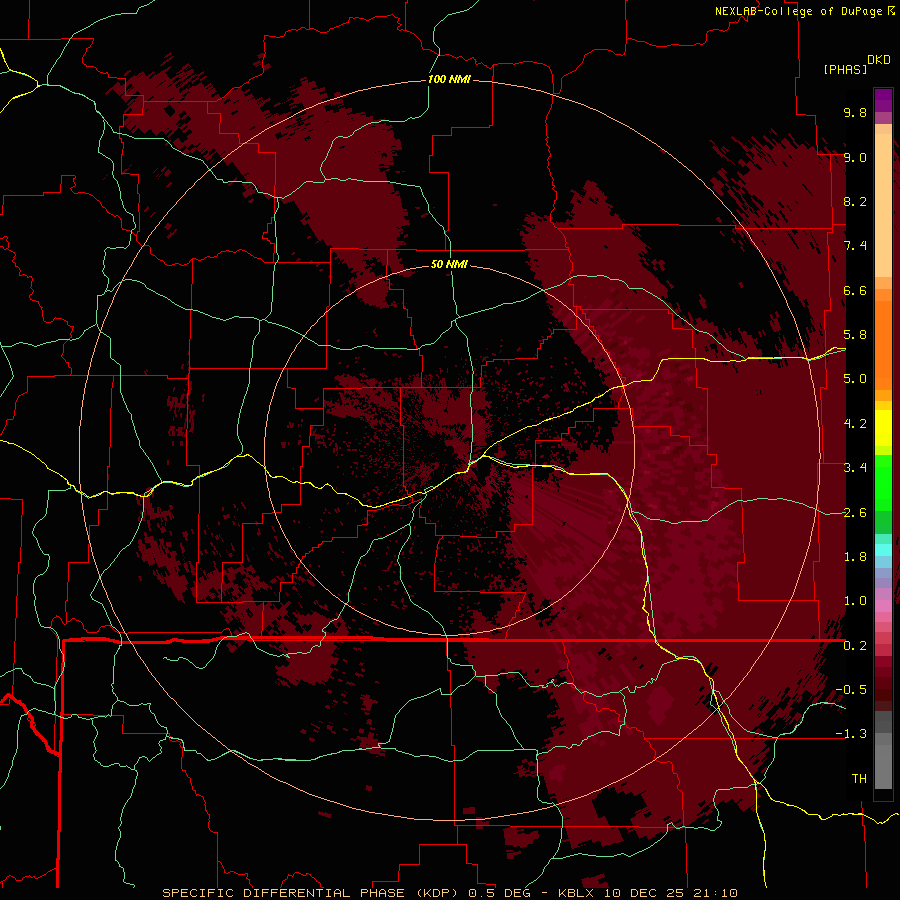Click the 9.8 value on the legend

(x=855, y=112)
